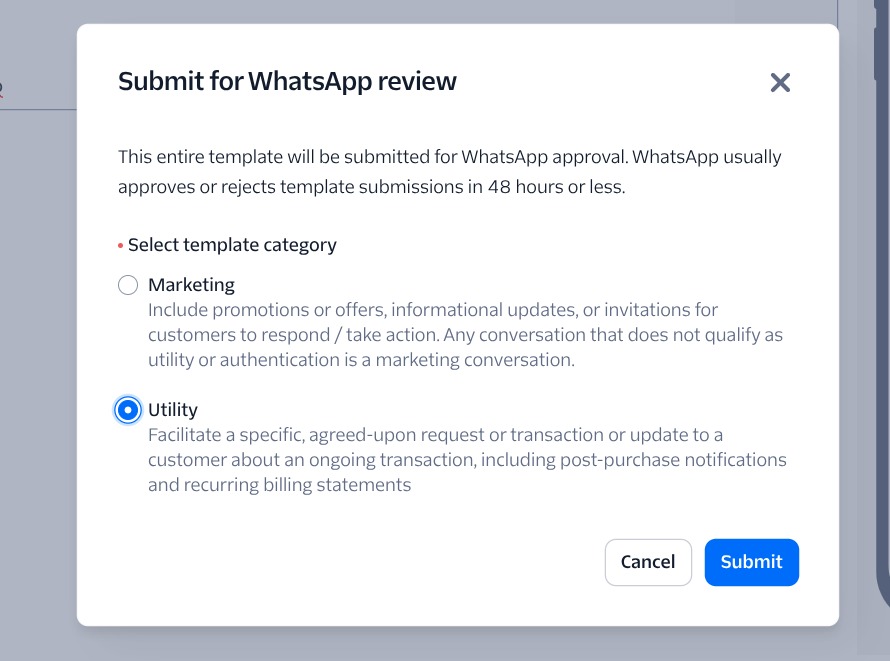Click the dialog title 'Submit for WhatsApp review'

[287, 82]
